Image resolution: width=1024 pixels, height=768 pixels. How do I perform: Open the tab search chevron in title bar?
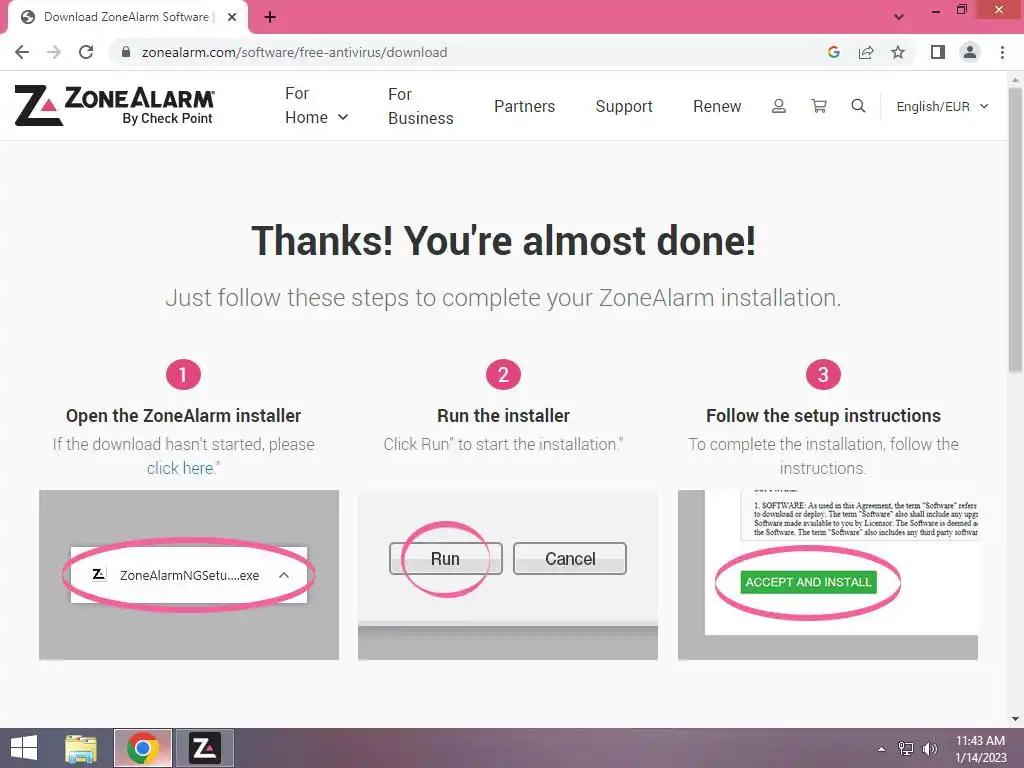tap(899, 17)
